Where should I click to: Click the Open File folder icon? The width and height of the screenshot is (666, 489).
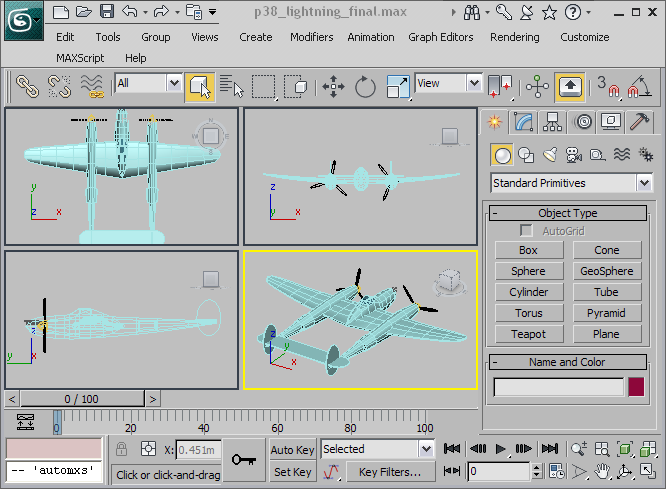[84, 12]
